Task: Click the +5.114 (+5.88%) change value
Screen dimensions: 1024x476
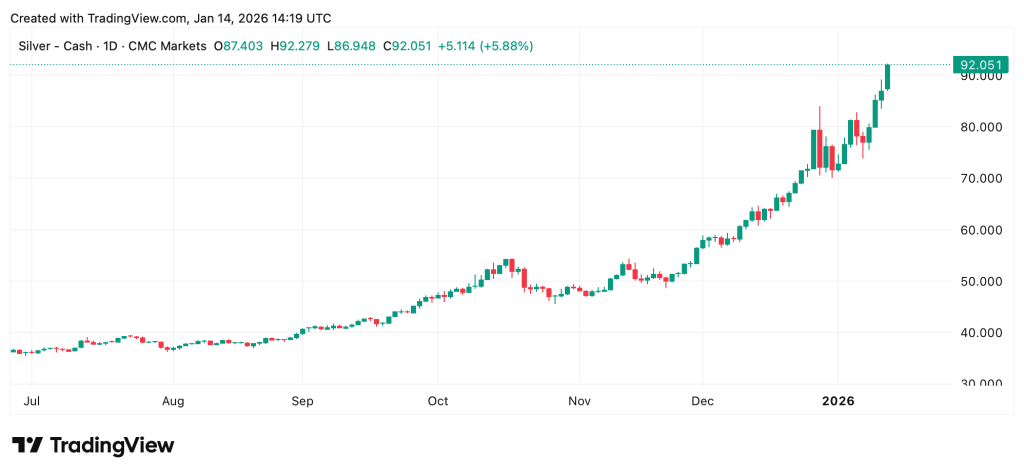Action: [x=485, y=46]
